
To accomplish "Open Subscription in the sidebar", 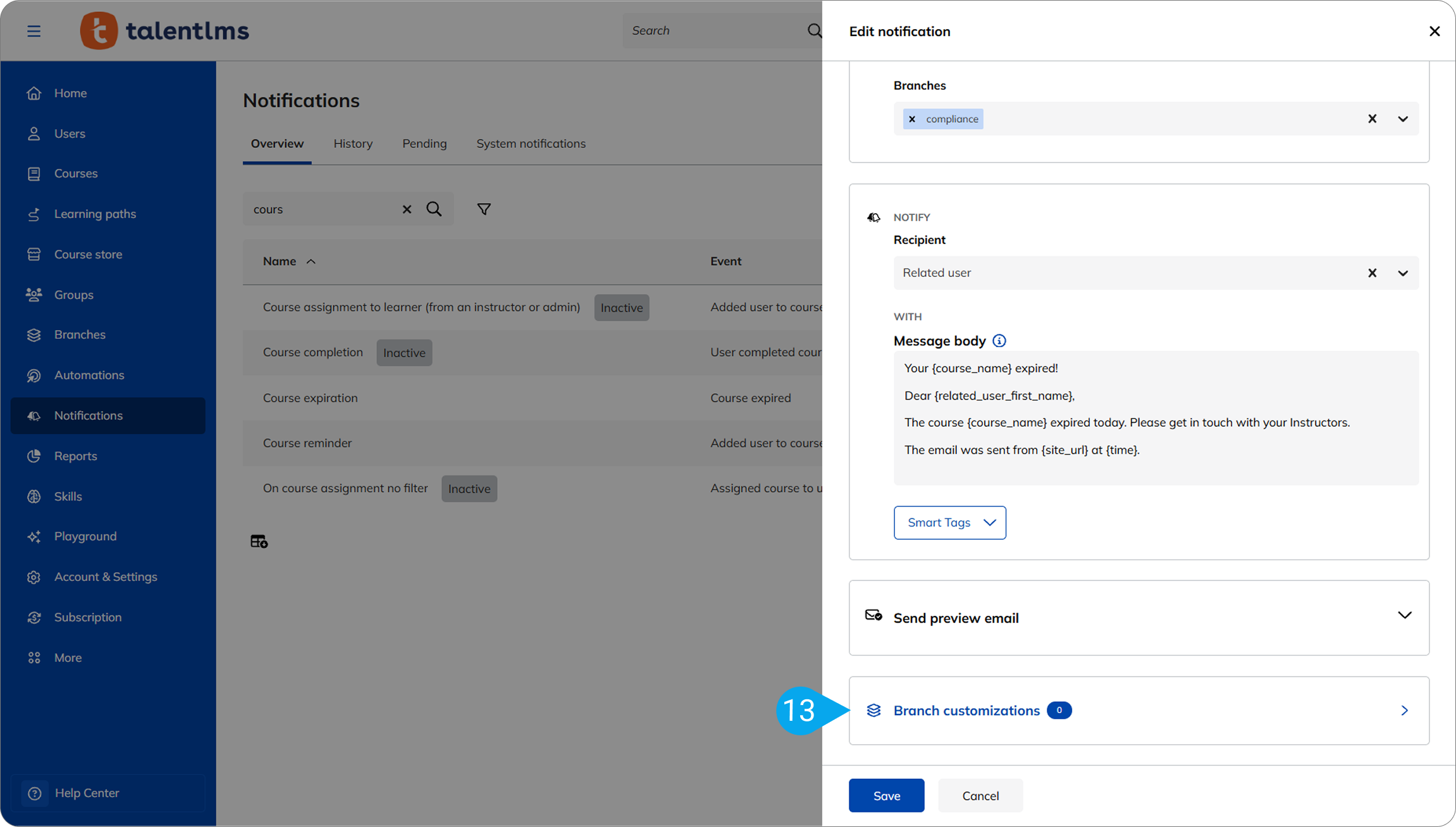I will 108,617.
